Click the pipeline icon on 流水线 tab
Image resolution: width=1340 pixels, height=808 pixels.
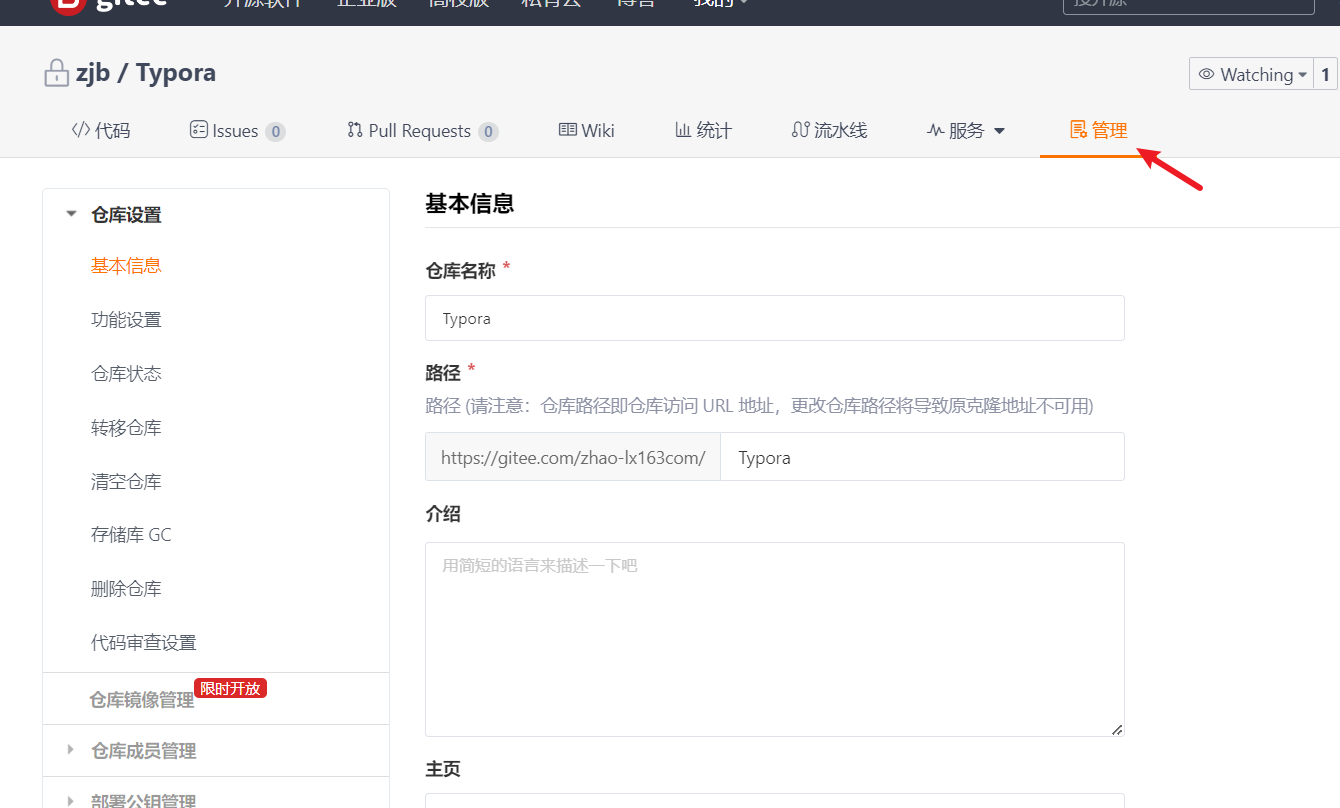tap(802, 130)
